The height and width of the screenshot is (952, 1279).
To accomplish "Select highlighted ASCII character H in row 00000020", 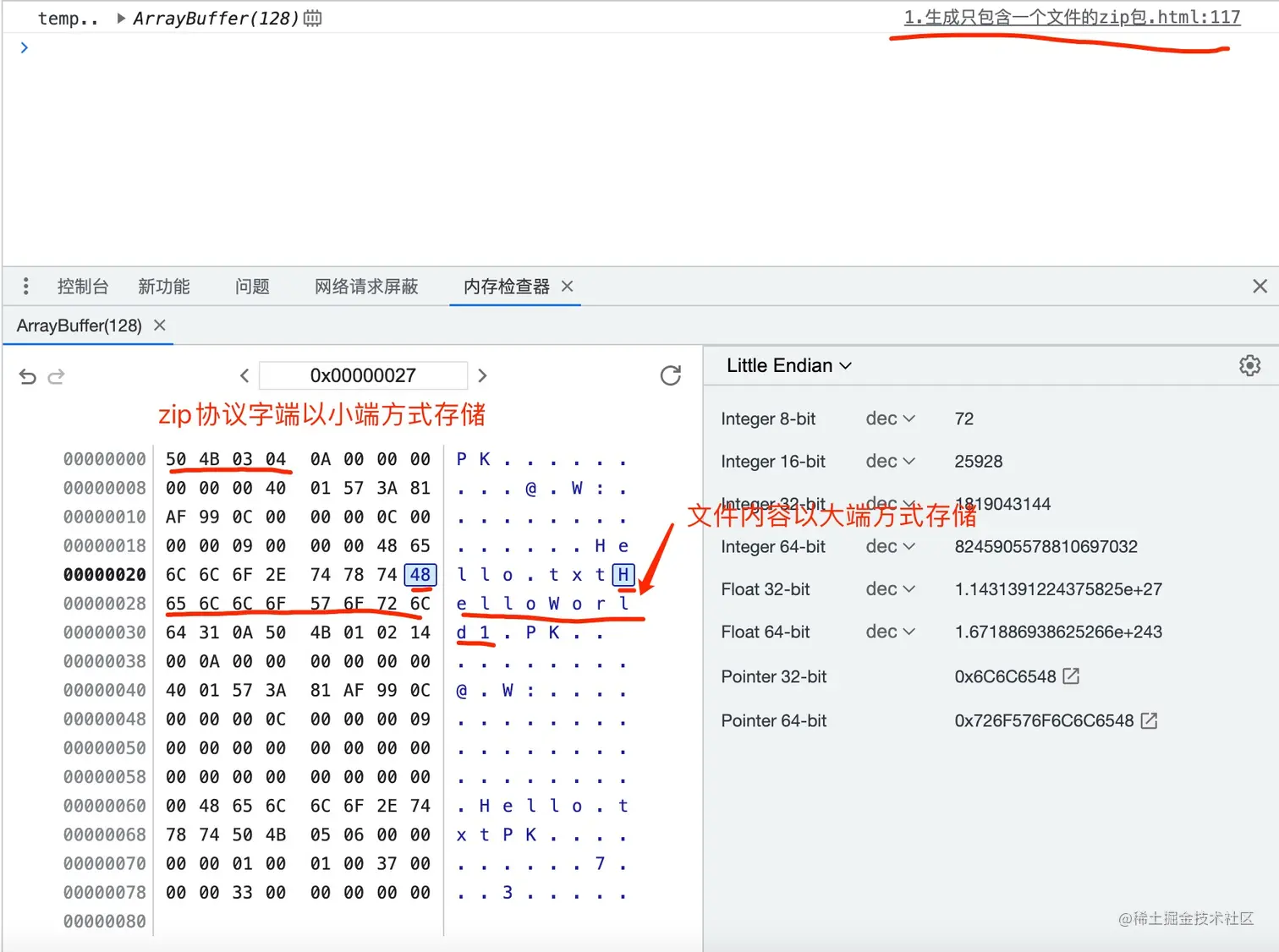I will pos(623,575).
